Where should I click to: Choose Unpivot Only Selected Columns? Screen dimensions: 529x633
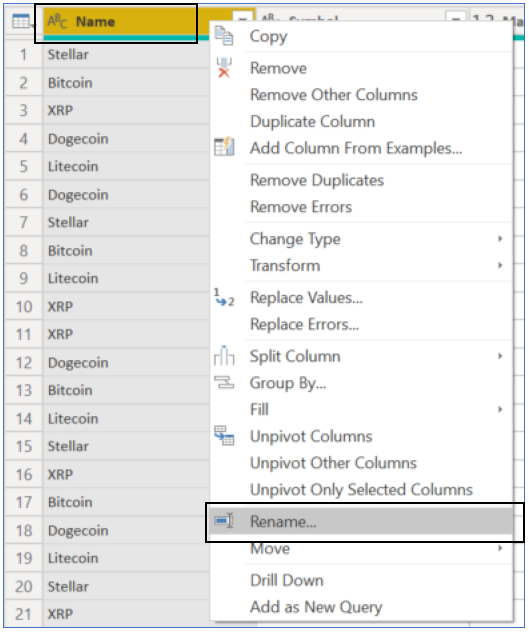tap(361, 490)
